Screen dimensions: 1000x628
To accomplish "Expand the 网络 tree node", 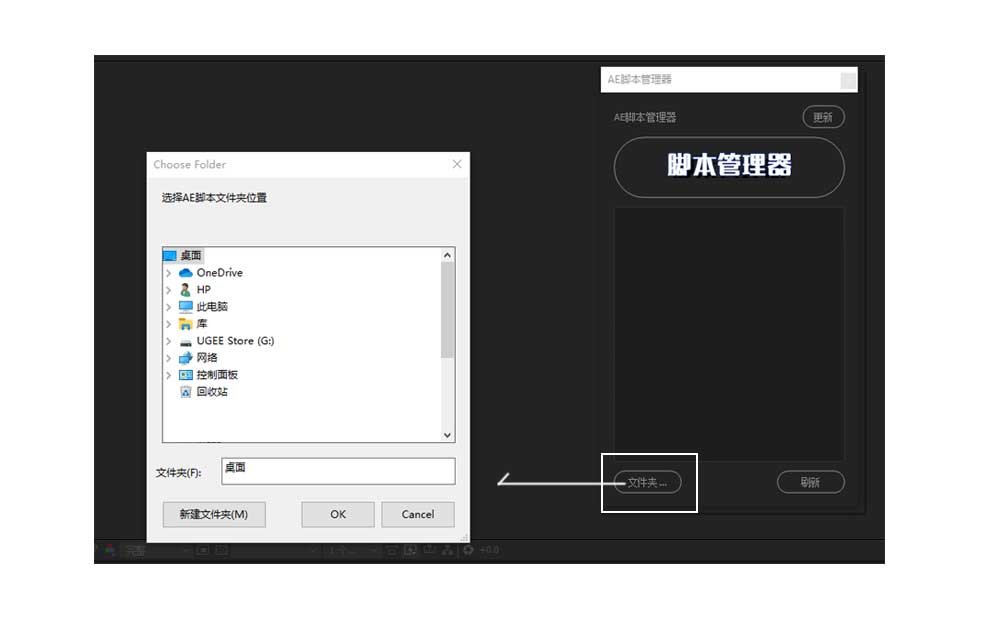I will click(x=168, y=358).
